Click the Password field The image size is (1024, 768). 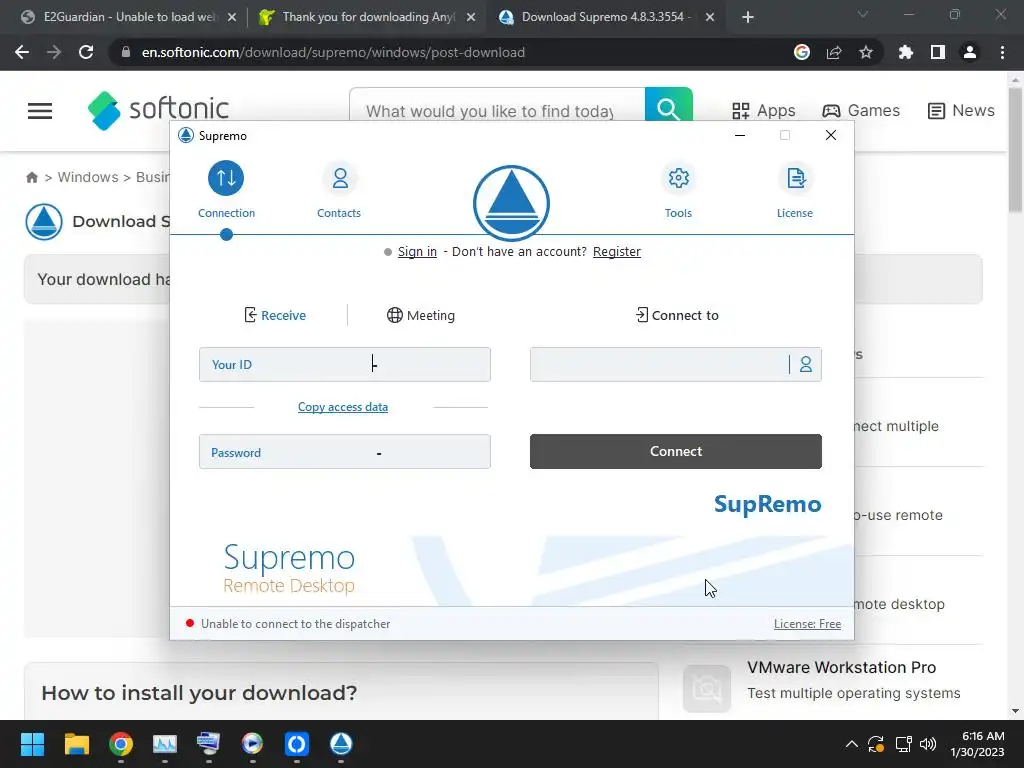[x=345, y=452]
